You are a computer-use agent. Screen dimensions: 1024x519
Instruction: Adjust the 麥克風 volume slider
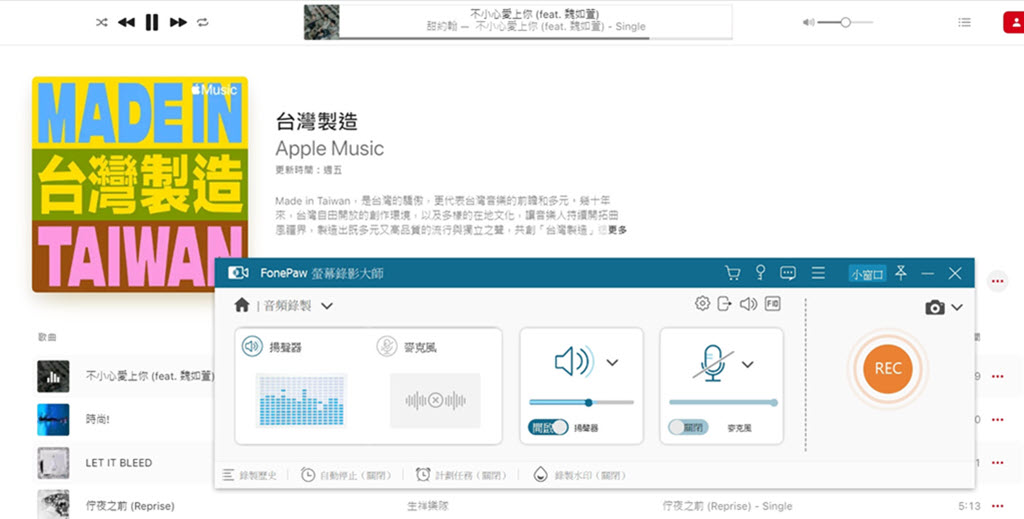(x=724, y=403)
